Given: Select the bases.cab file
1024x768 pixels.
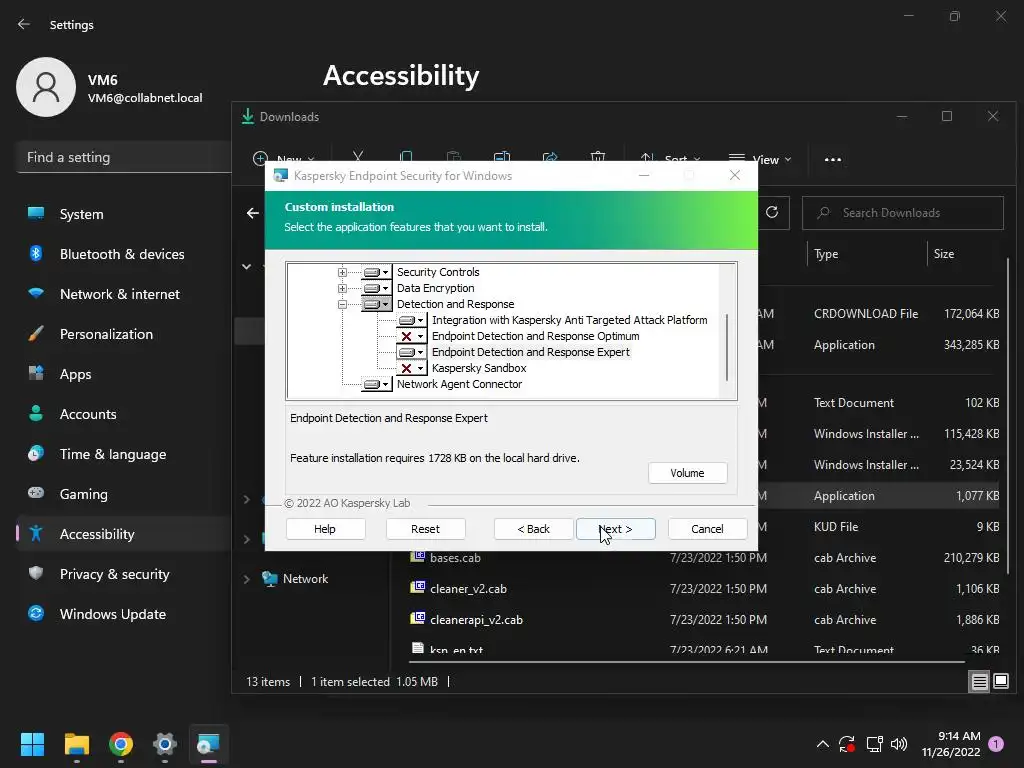Looking at the screenshot, I should tap(455, 558).
